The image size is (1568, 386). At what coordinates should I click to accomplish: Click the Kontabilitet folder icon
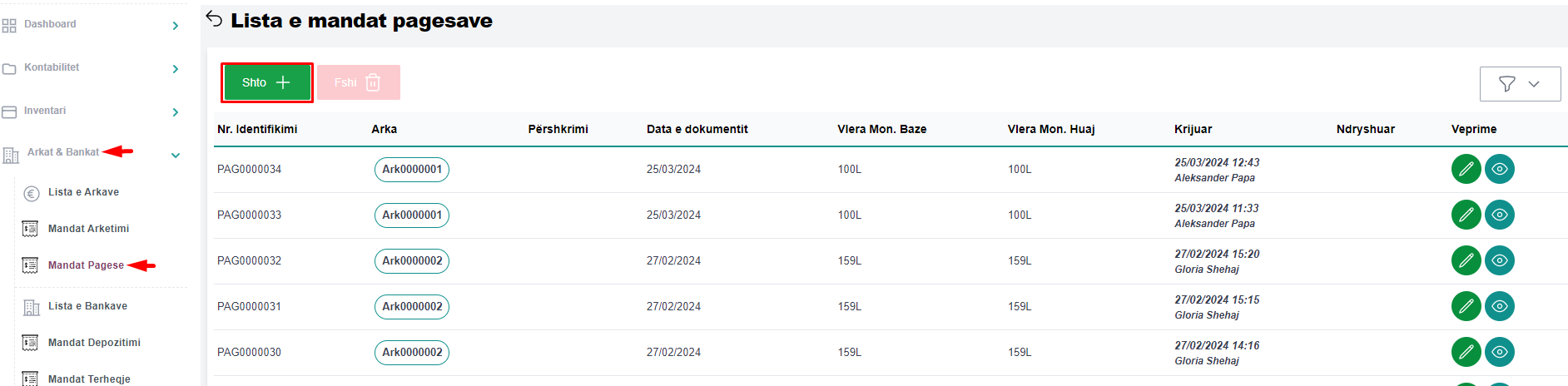point(9,69)
